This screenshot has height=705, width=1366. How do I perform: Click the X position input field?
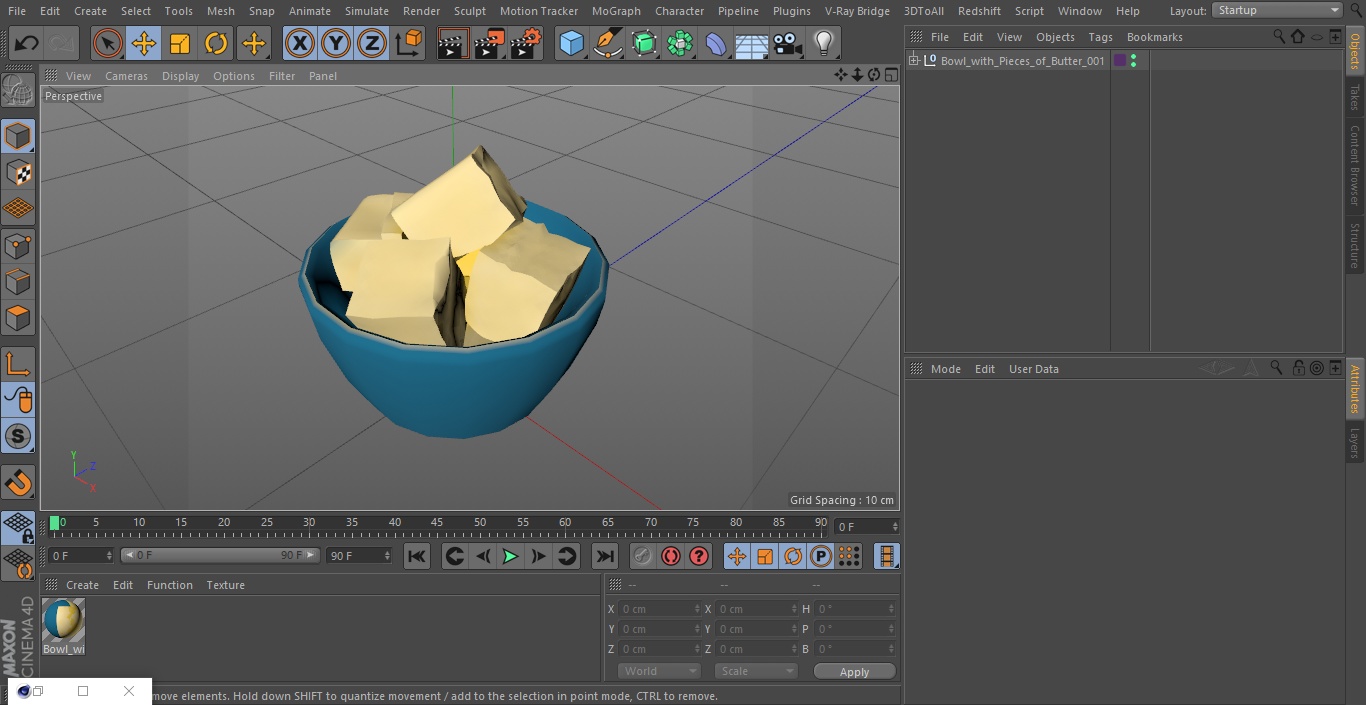660,609
